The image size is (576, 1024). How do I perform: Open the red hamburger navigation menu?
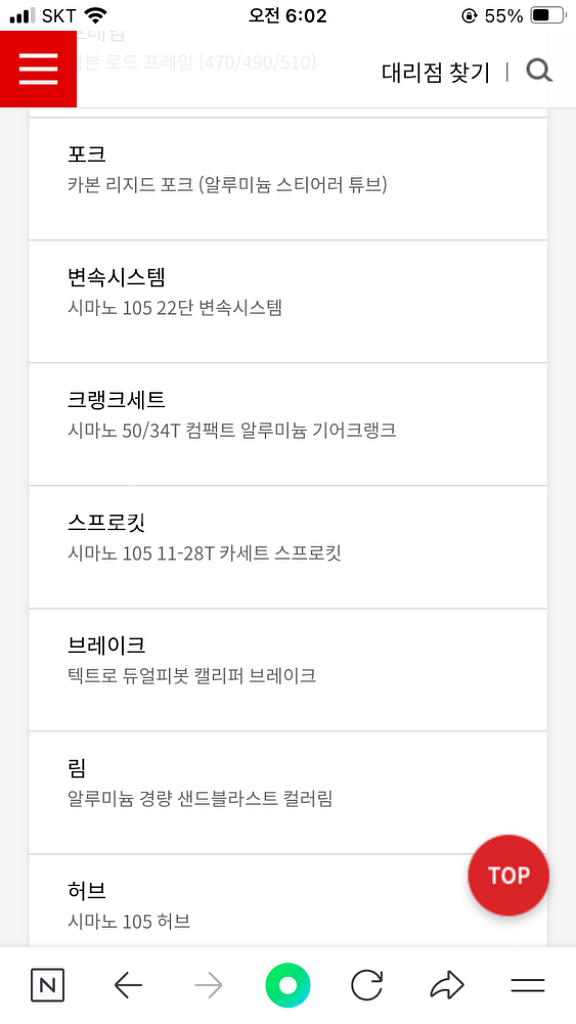pyautogui.click(x=38, y=69)
